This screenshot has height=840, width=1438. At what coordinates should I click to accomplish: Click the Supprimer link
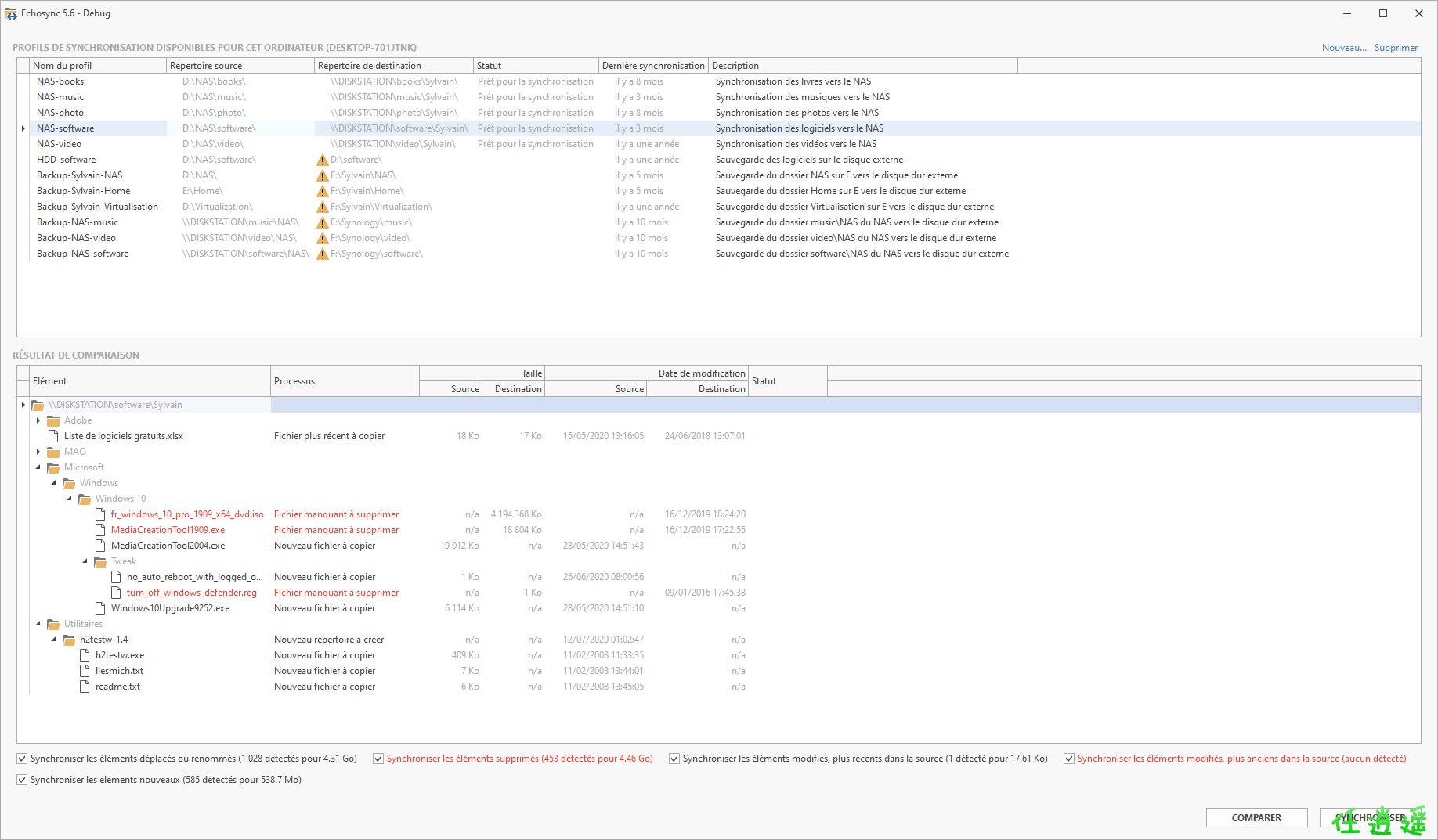[x=1396, y=48]
